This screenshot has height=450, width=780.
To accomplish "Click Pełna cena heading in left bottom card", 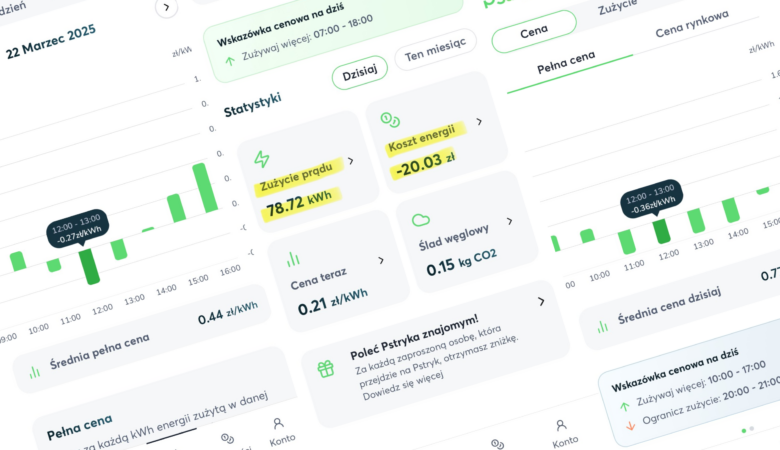I will click(x=80, y=427).
